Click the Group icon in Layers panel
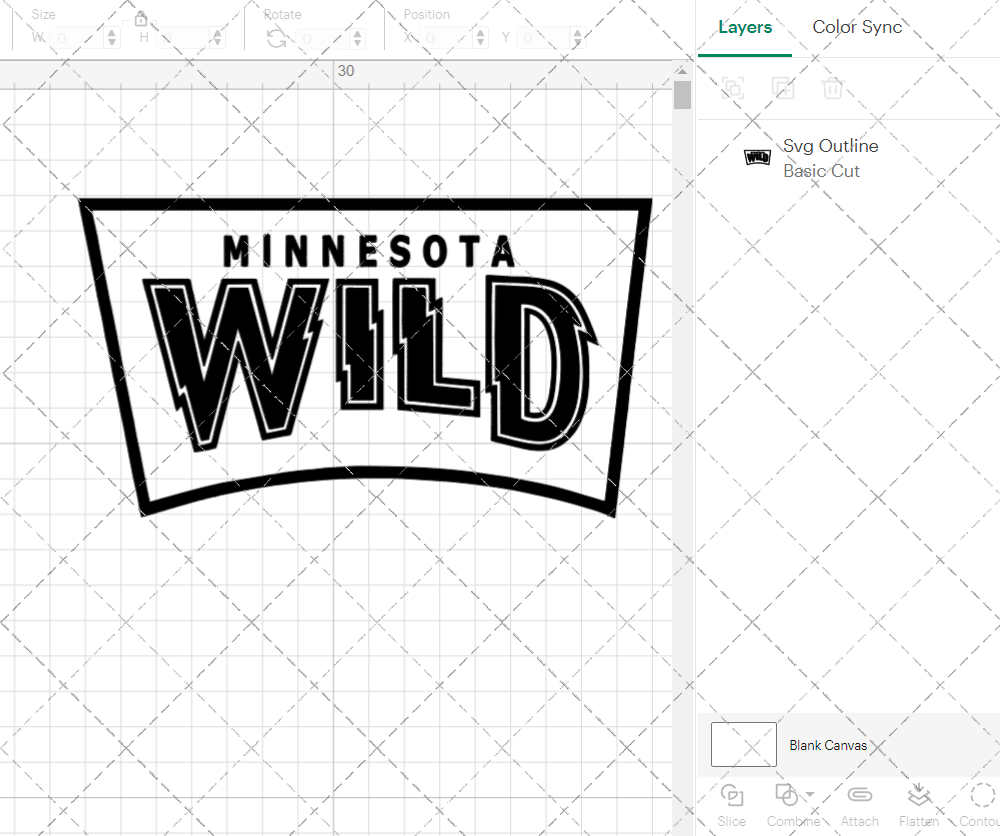 (733, 88)
